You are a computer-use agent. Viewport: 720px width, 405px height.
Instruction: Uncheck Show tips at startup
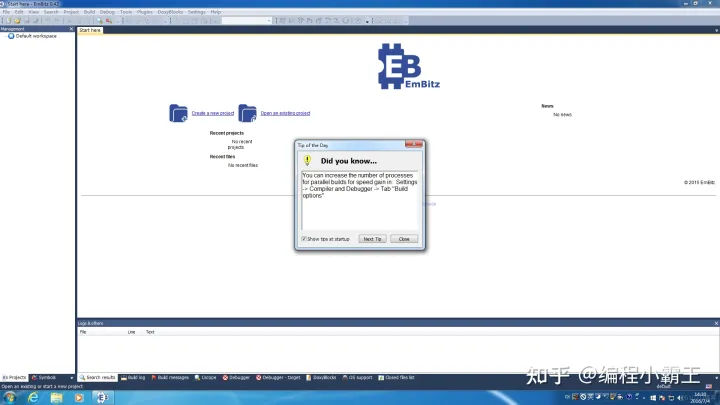tap(304, 239)
